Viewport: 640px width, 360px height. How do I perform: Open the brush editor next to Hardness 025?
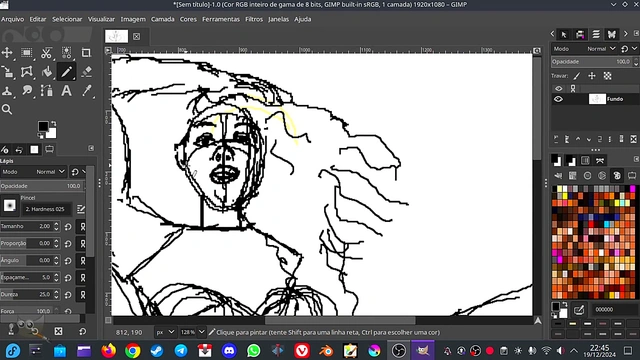tap(80, 209)
